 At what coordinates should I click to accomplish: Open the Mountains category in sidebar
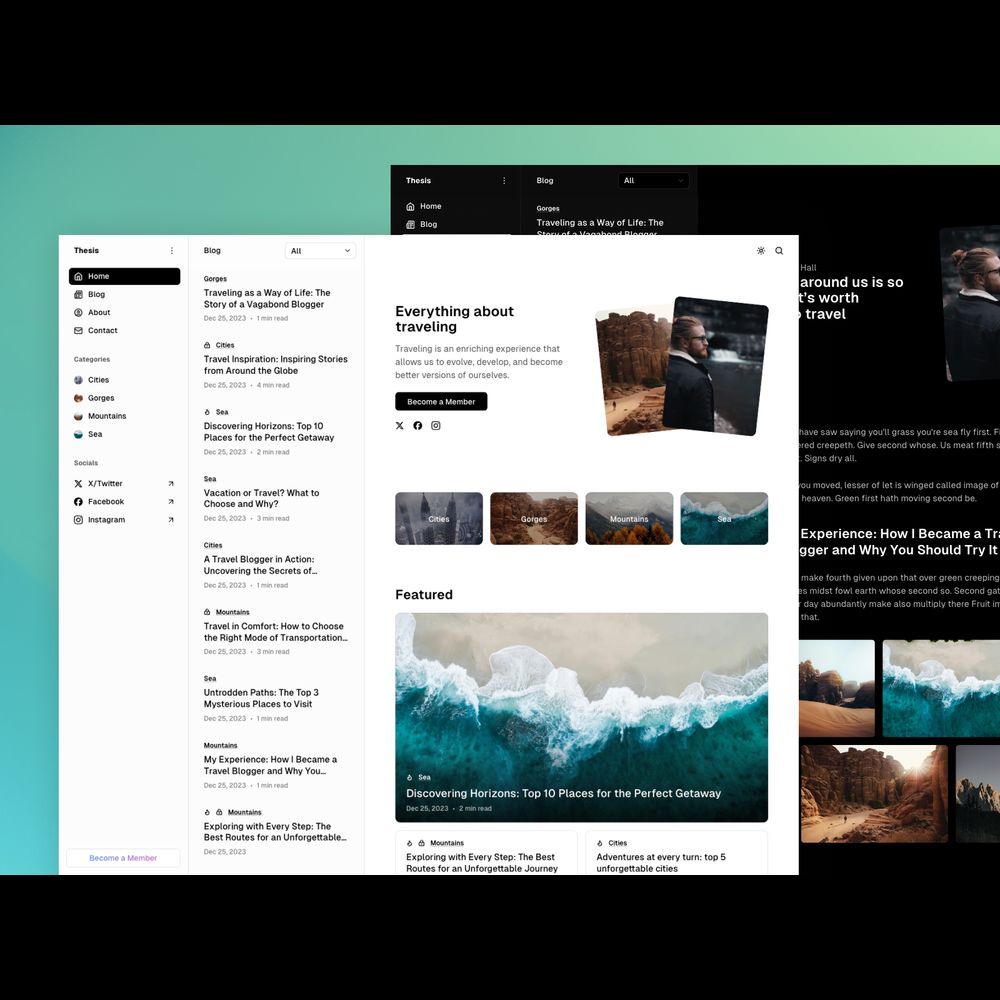(106, 416)
